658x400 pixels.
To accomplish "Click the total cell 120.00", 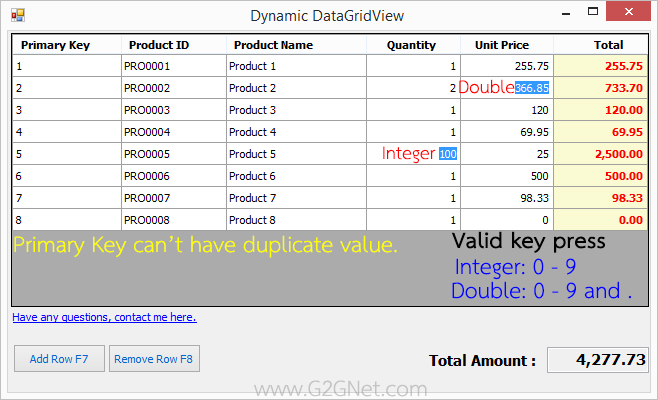I will pyautogui.click(x=601, y=110).
